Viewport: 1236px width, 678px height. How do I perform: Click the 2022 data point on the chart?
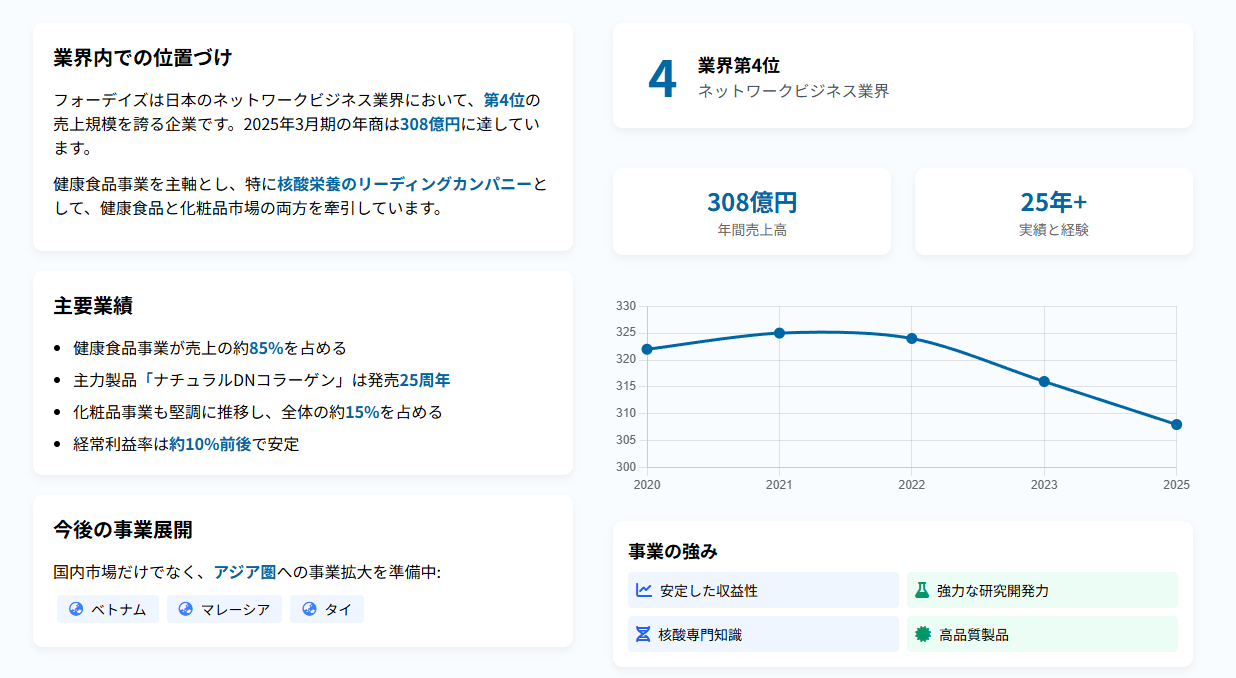pos(912,338)
